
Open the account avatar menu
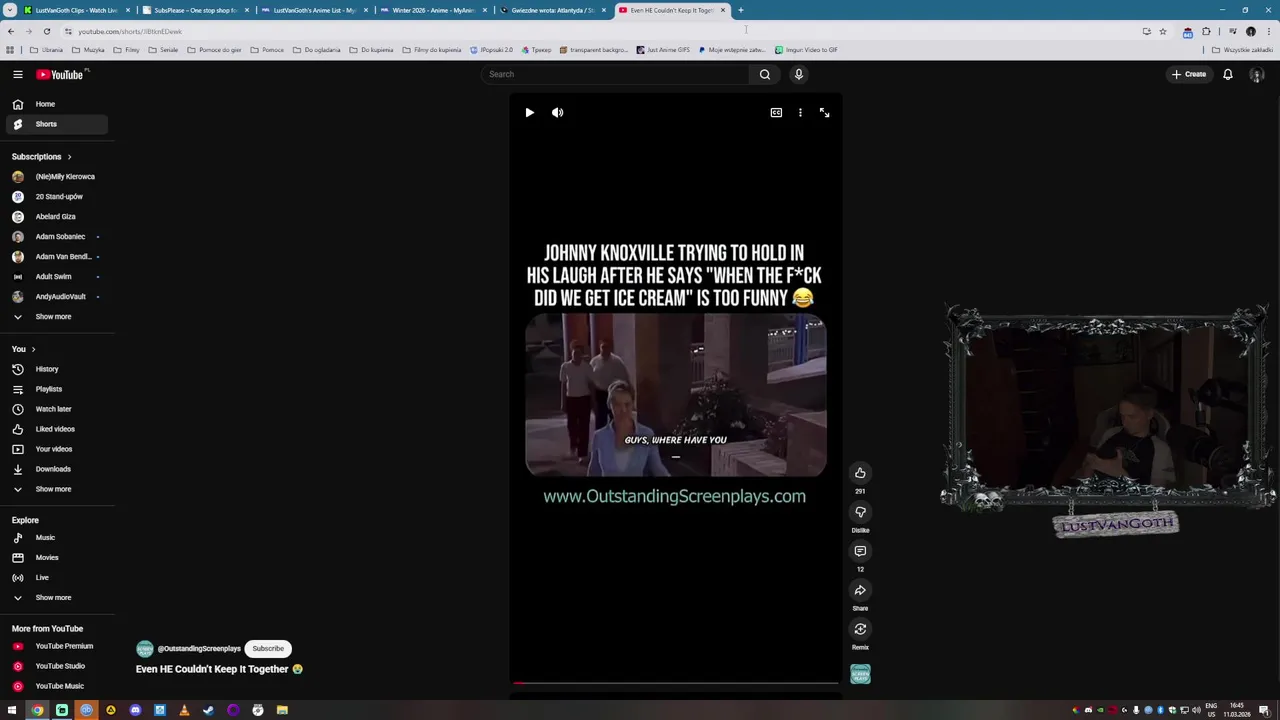[x=1257, y=74]
